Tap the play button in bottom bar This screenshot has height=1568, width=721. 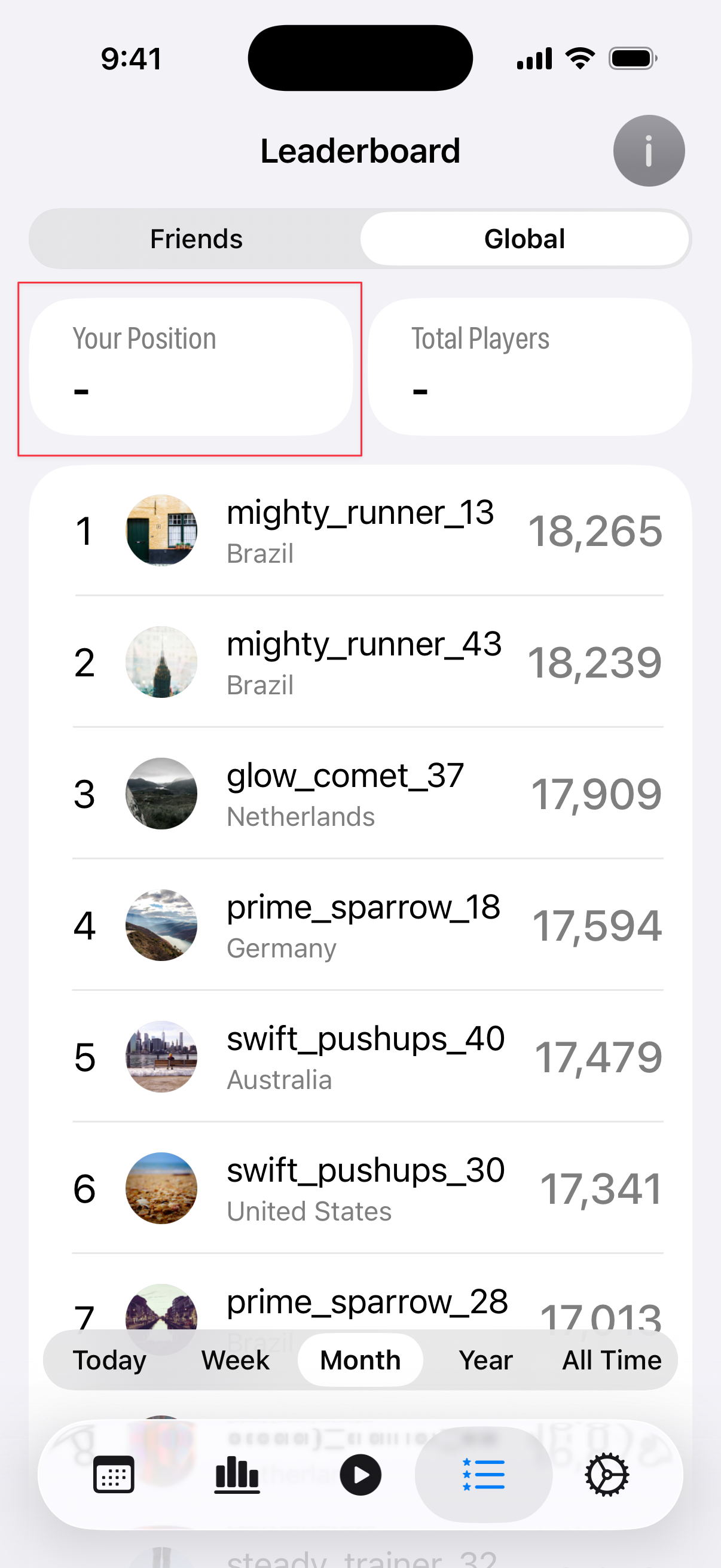360,1474
